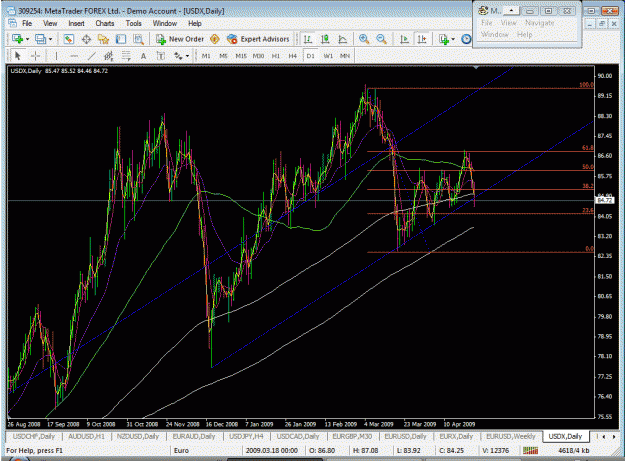Image resolution: width=625 pixels, height=461 pixels.
Task: Open the Navigator favorites icon
Action: click(103, 39)
